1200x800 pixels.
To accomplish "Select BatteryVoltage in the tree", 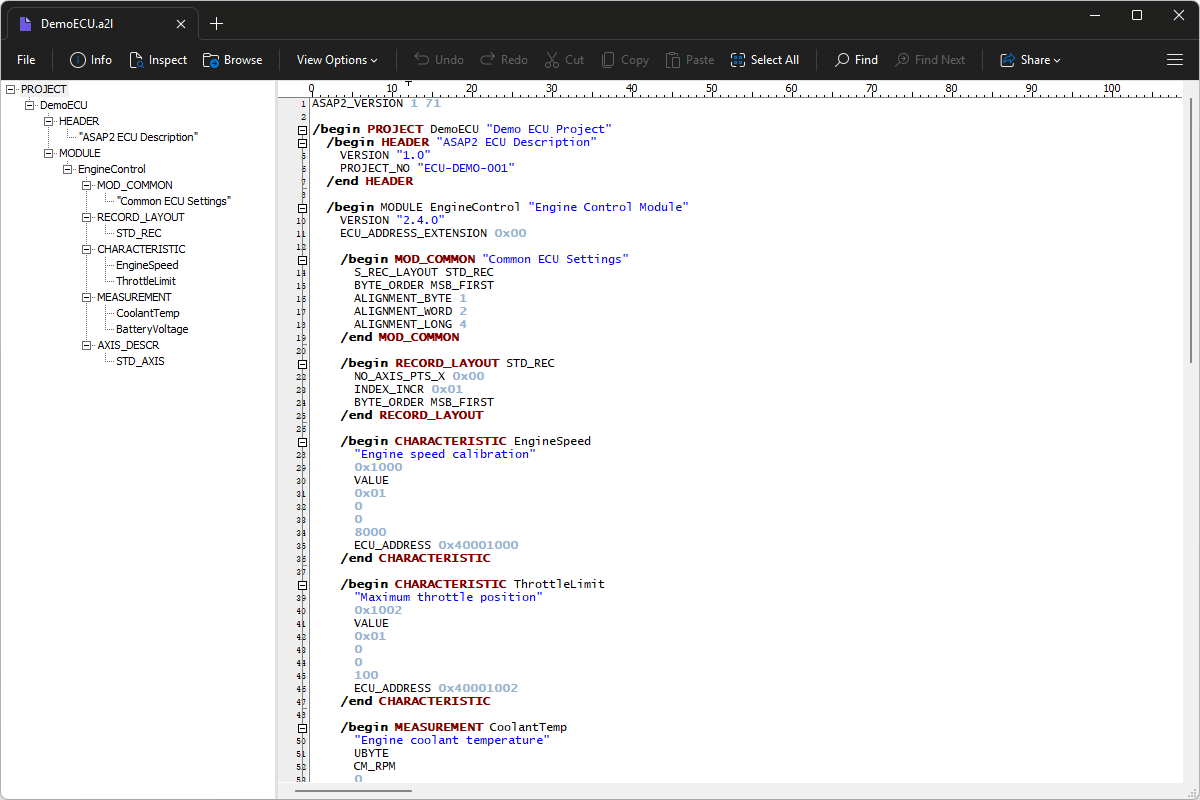I will click(x=152, y=329).
